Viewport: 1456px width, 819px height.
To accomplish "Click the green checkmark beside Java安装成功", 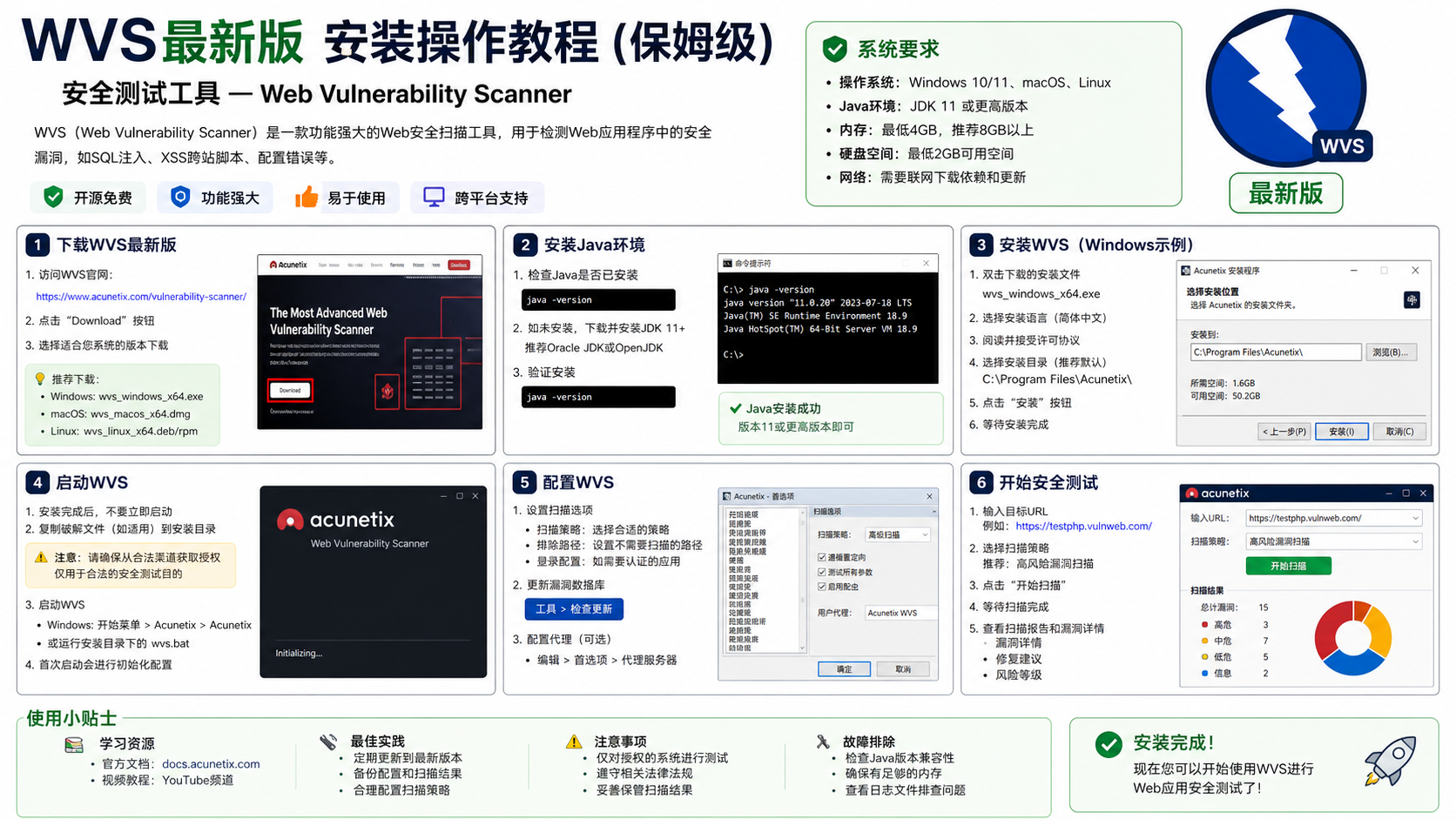I will tap(736, 408).
